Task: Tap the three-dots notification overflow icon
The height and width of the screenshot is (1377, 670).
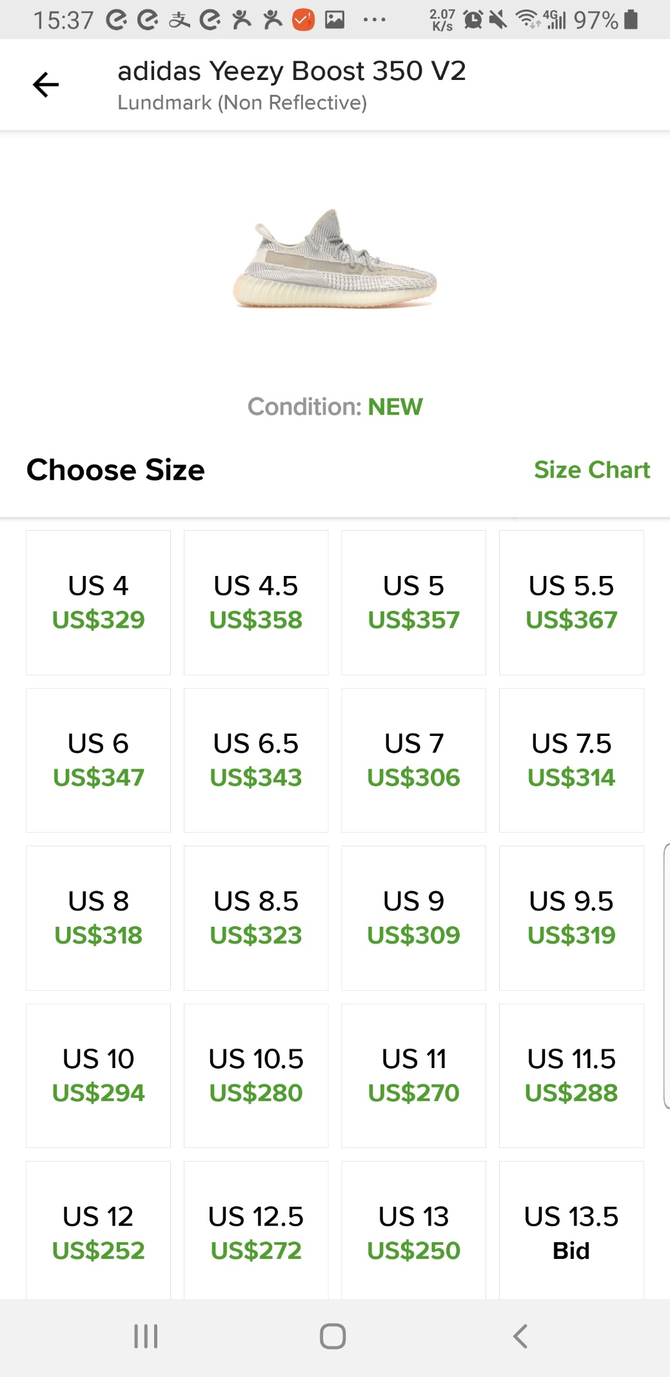Action: [x=373, y=19]
